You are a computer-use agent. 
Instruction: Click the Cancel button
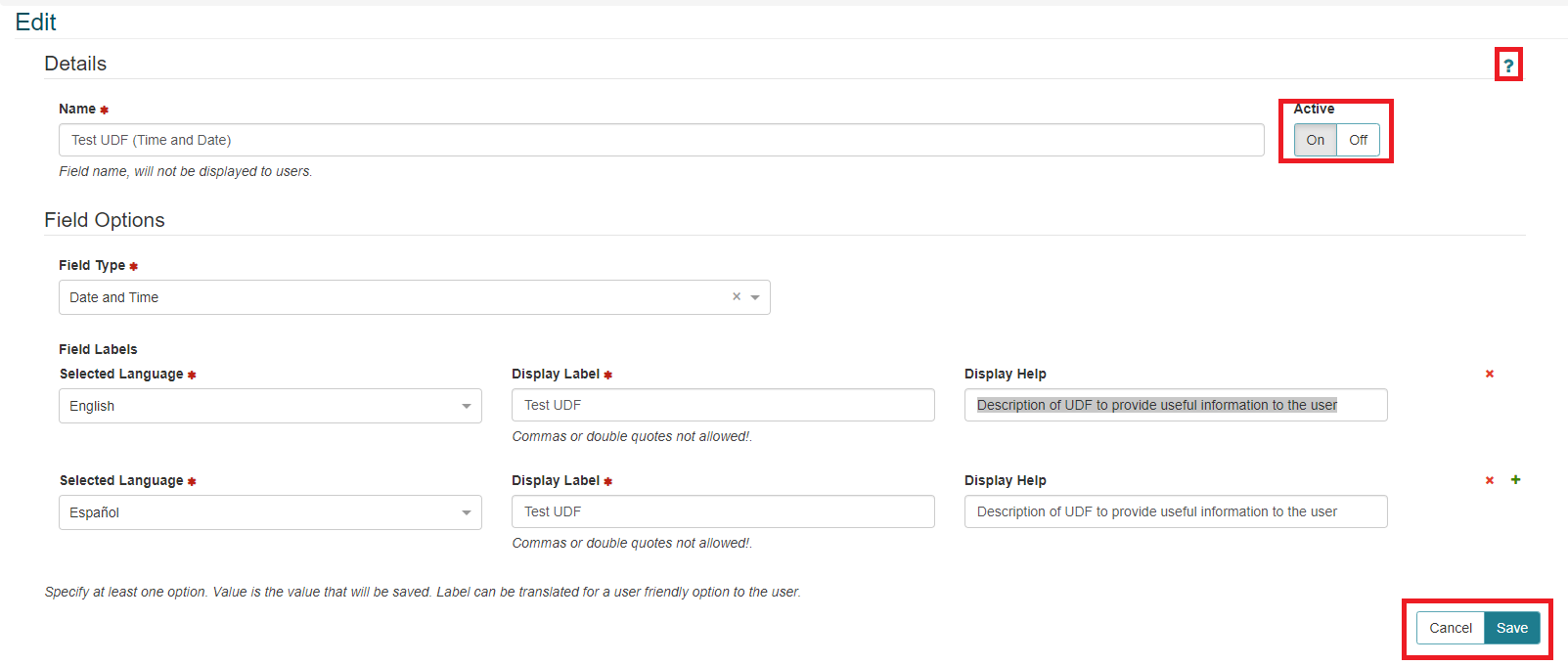(1450, 628)
